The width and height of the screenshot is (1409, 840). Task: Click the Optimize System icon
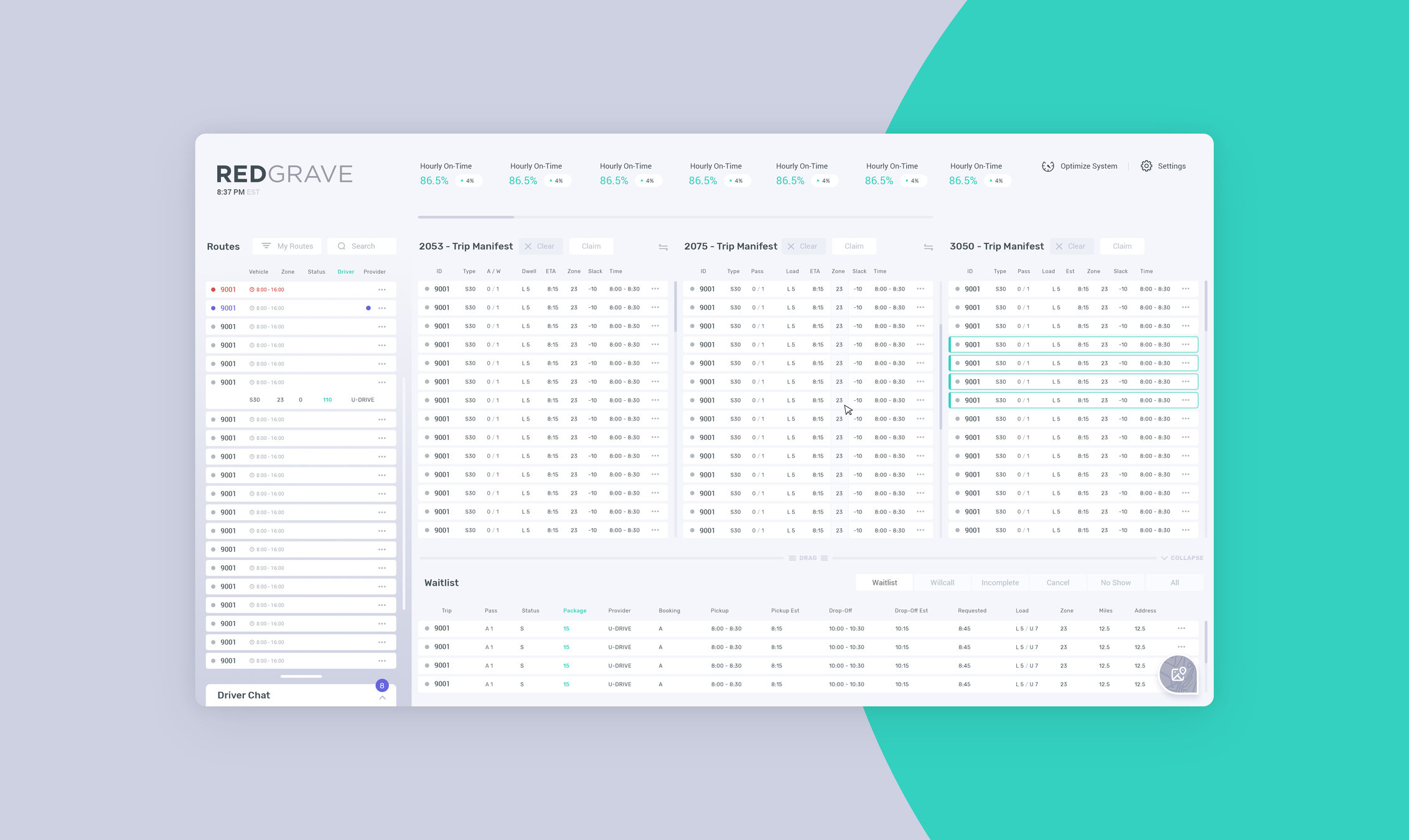click(x=1048, y=166)
